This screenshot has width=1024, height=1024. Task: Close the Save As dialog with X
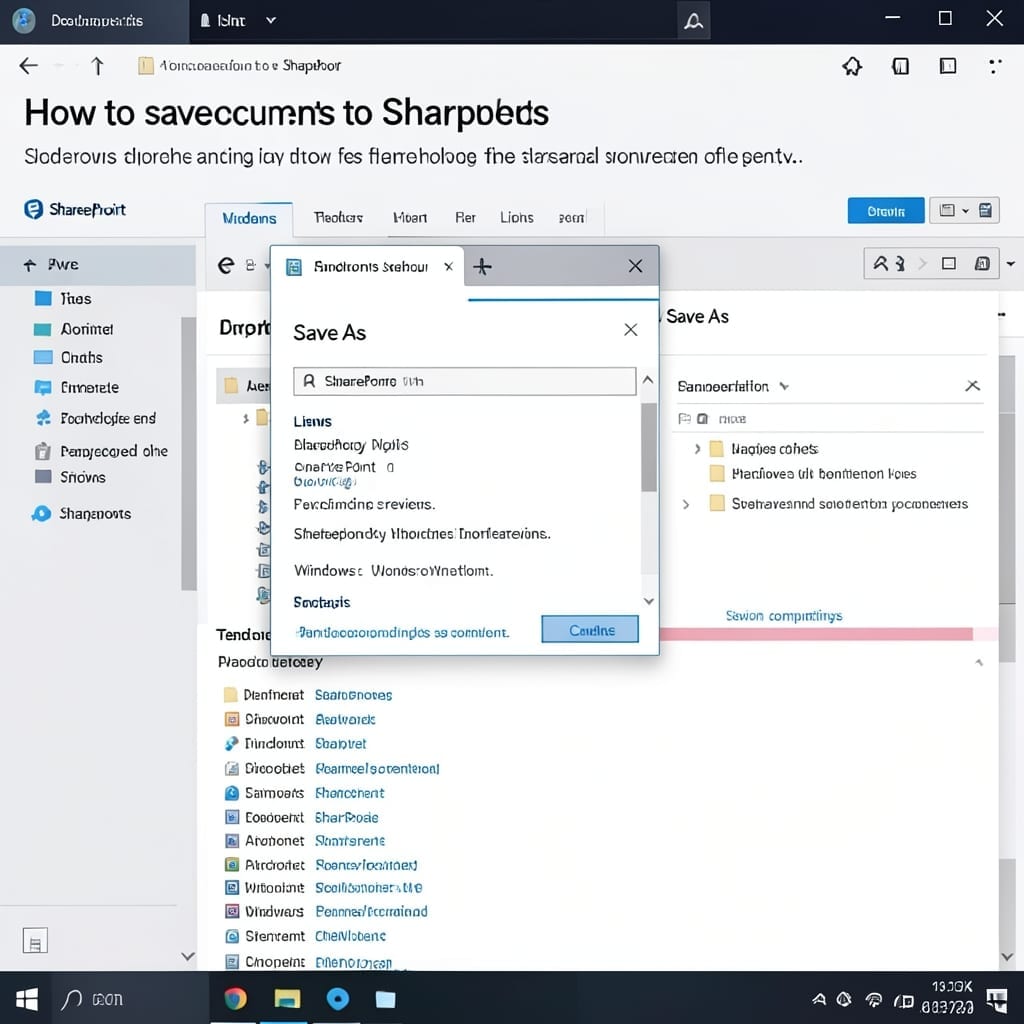[630, 330]
